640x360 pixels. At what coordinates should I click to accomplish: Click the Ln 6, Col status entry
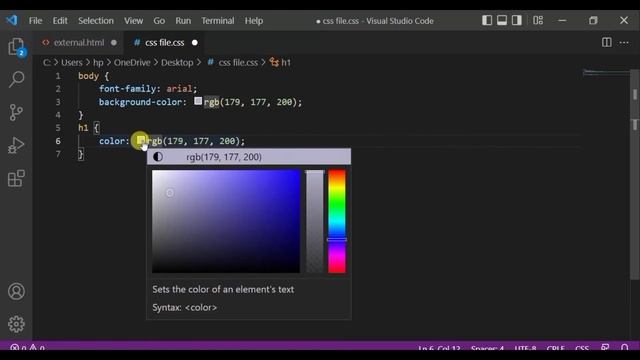point(439,348)
